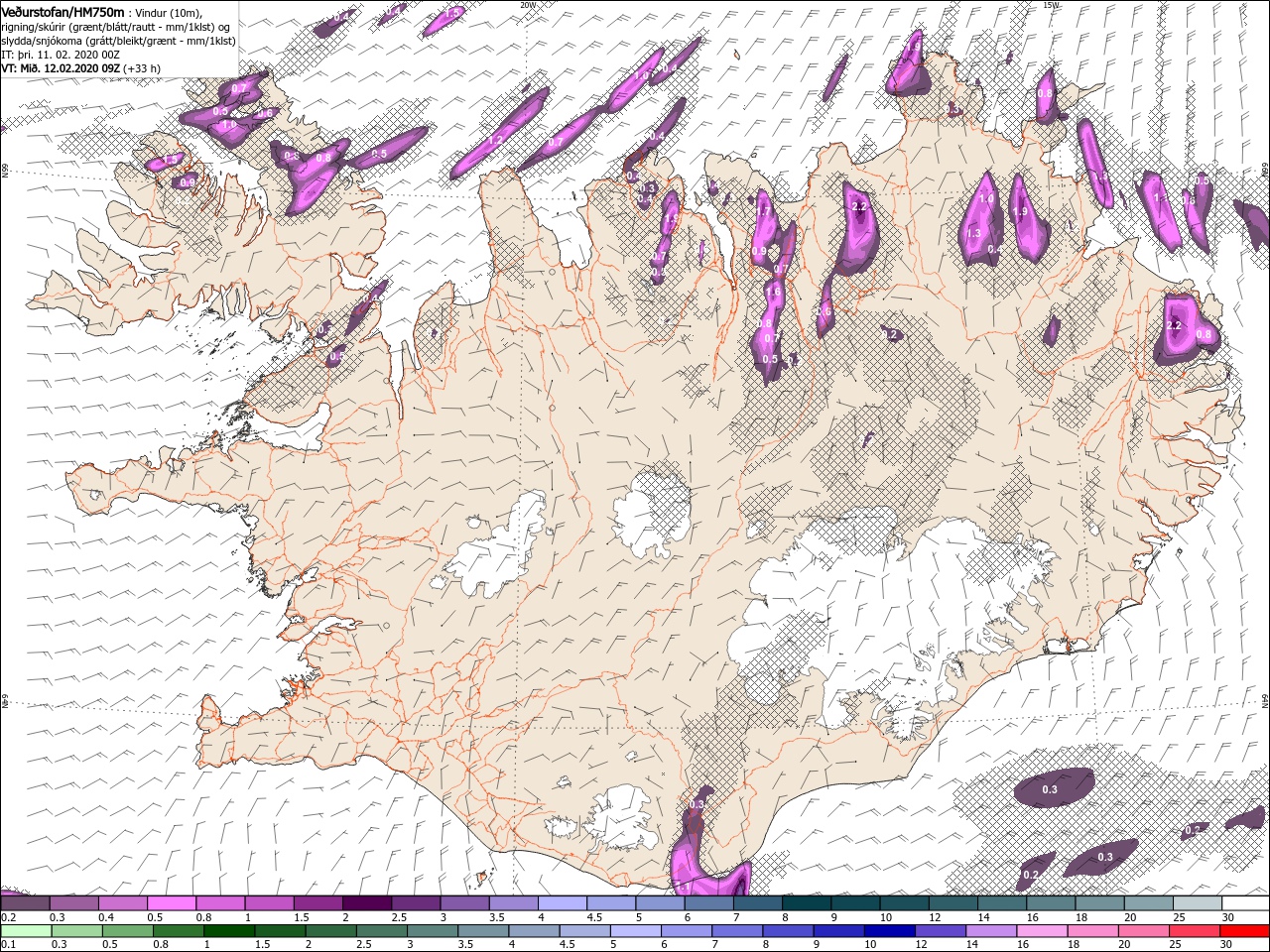Select the VT valid time line in header
This screenshot has width=1270, height=952.
79,68
